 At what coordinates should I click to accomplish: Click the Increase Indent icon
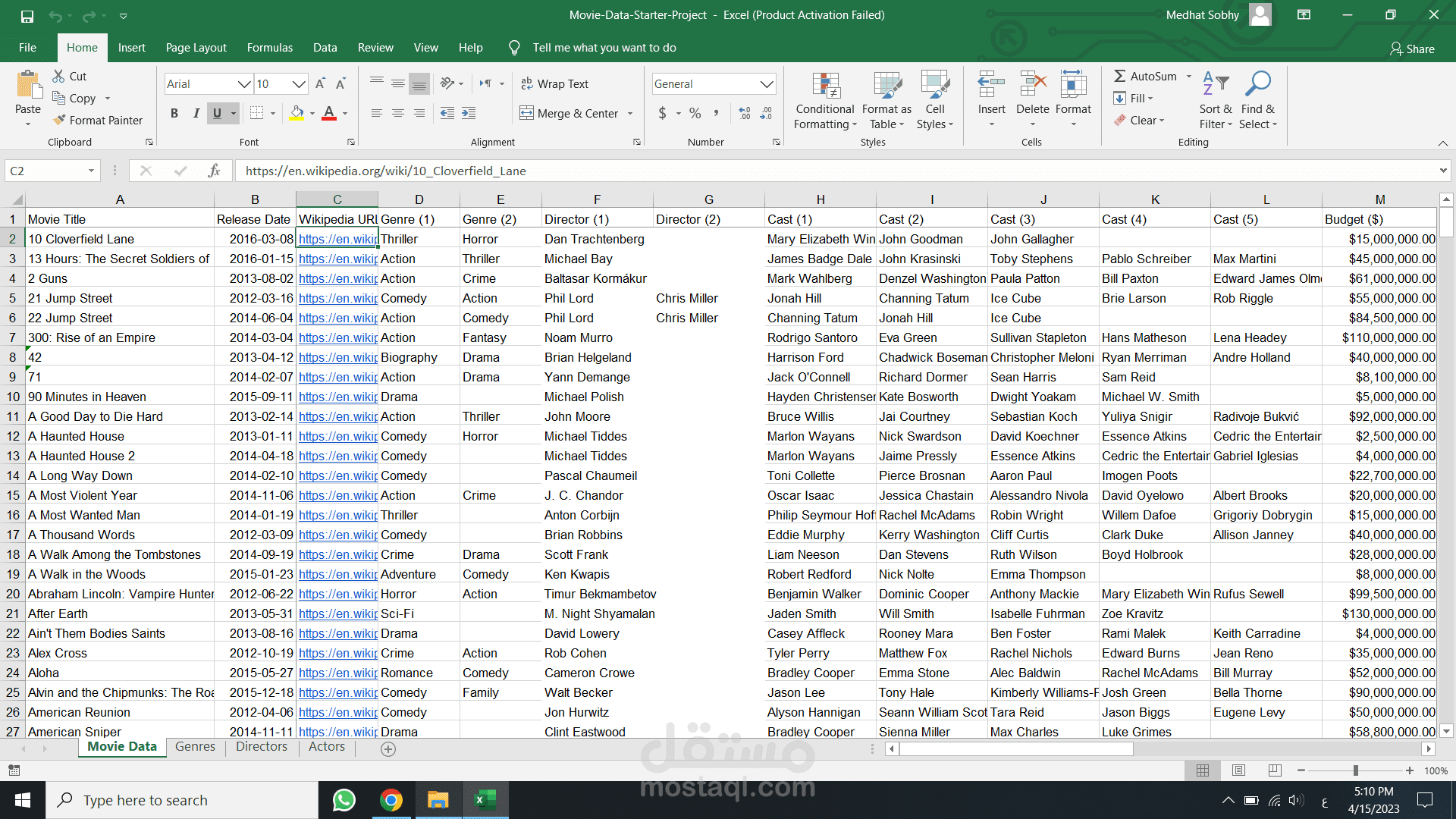(469, 113)
